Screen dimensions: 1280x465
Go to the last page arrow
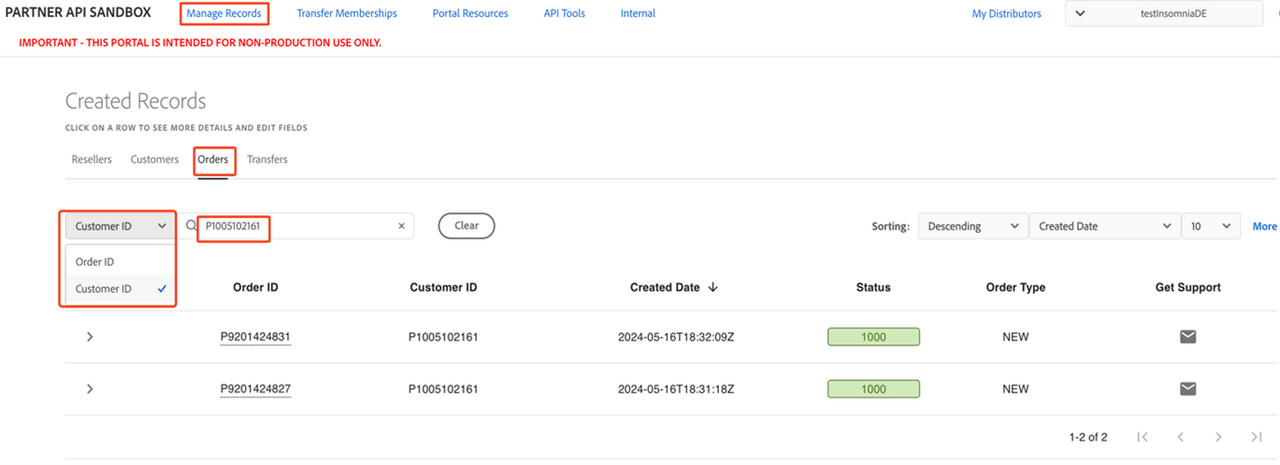pos(1256,437)
